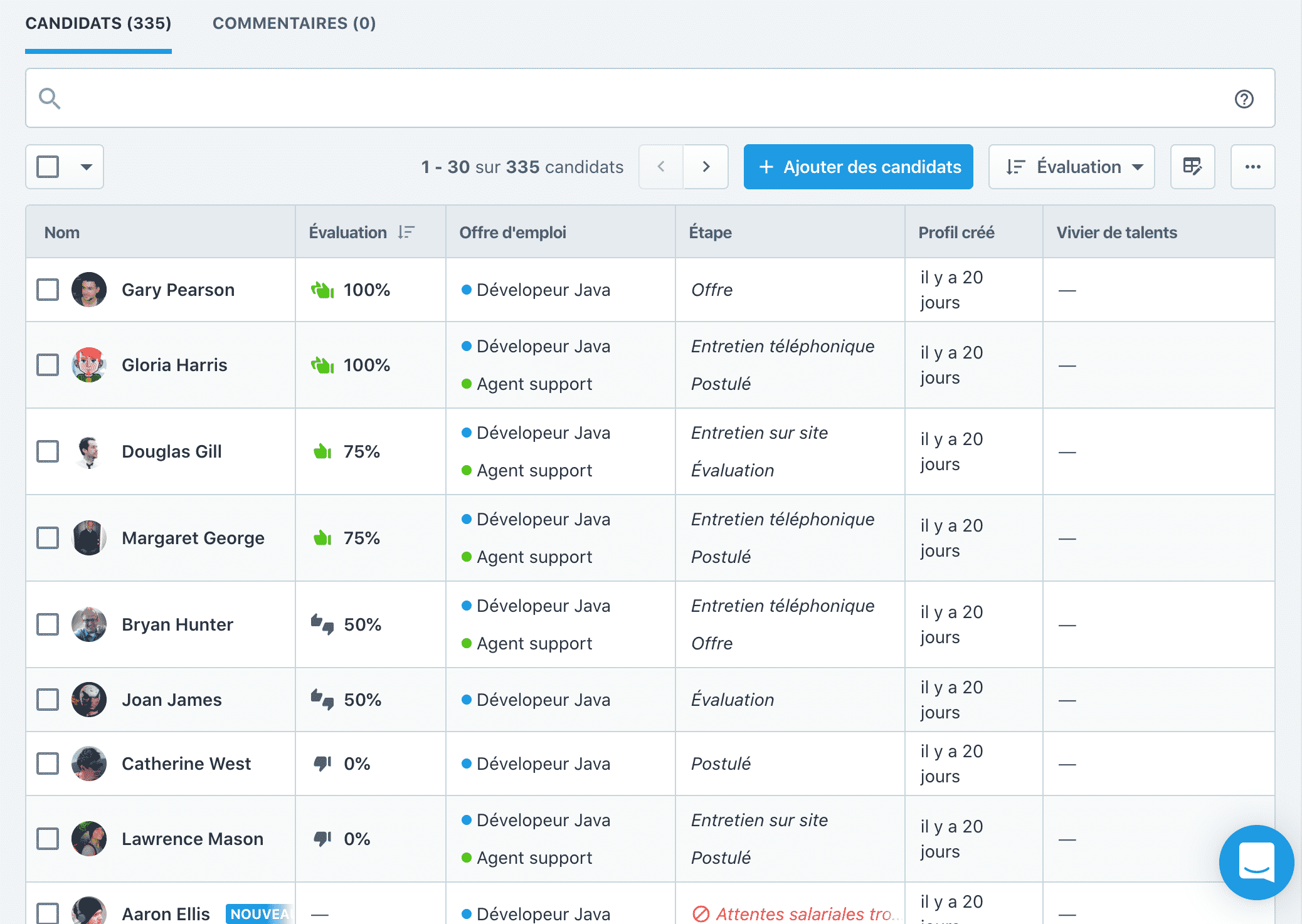Image resolution: width=1302 pixels, height=924 pixels.
Task: Select the Candidats (335) tab
Action: (98, 24)
